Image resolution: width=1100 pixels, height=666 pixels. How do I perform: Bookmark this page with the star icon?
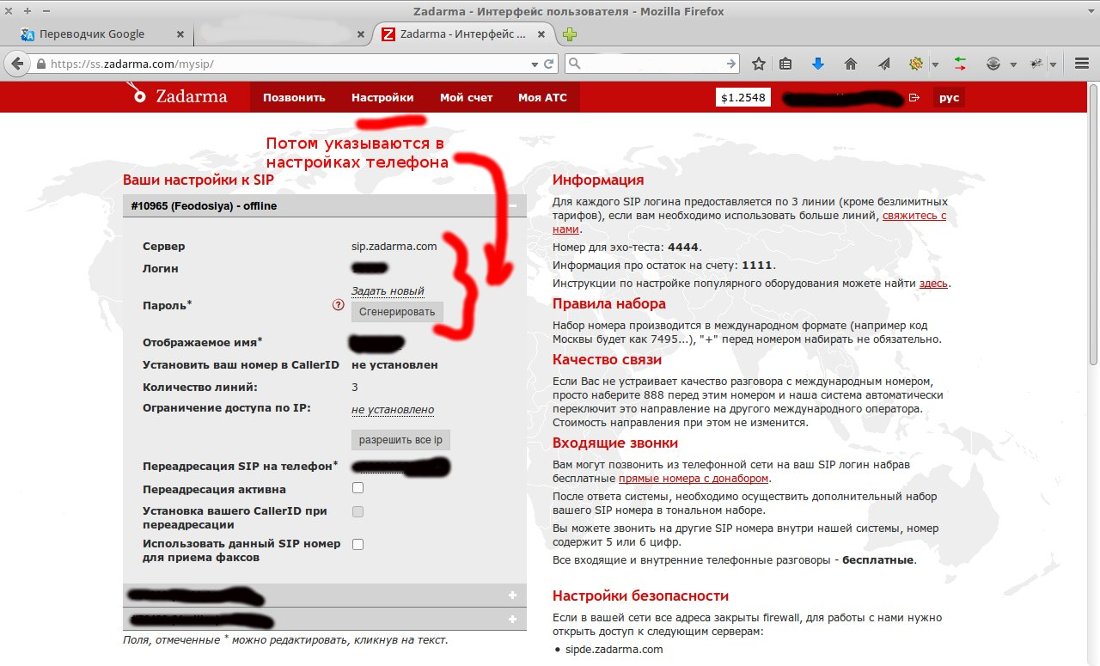coord(758,64)
